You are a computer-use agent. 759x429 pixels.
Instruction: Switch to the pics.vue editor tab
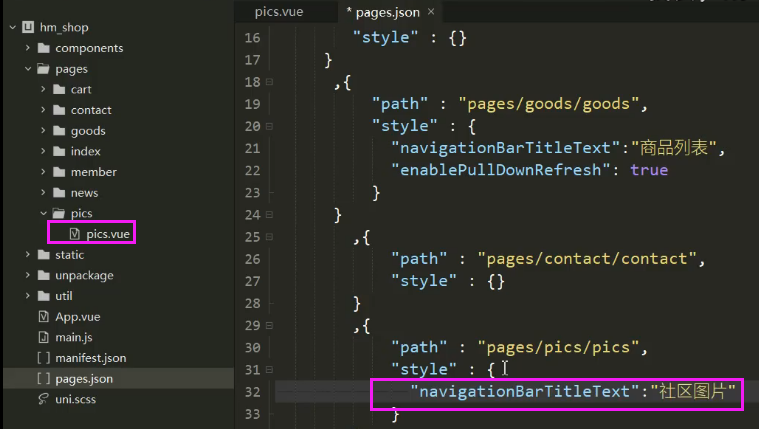click(x=279, y=12)
